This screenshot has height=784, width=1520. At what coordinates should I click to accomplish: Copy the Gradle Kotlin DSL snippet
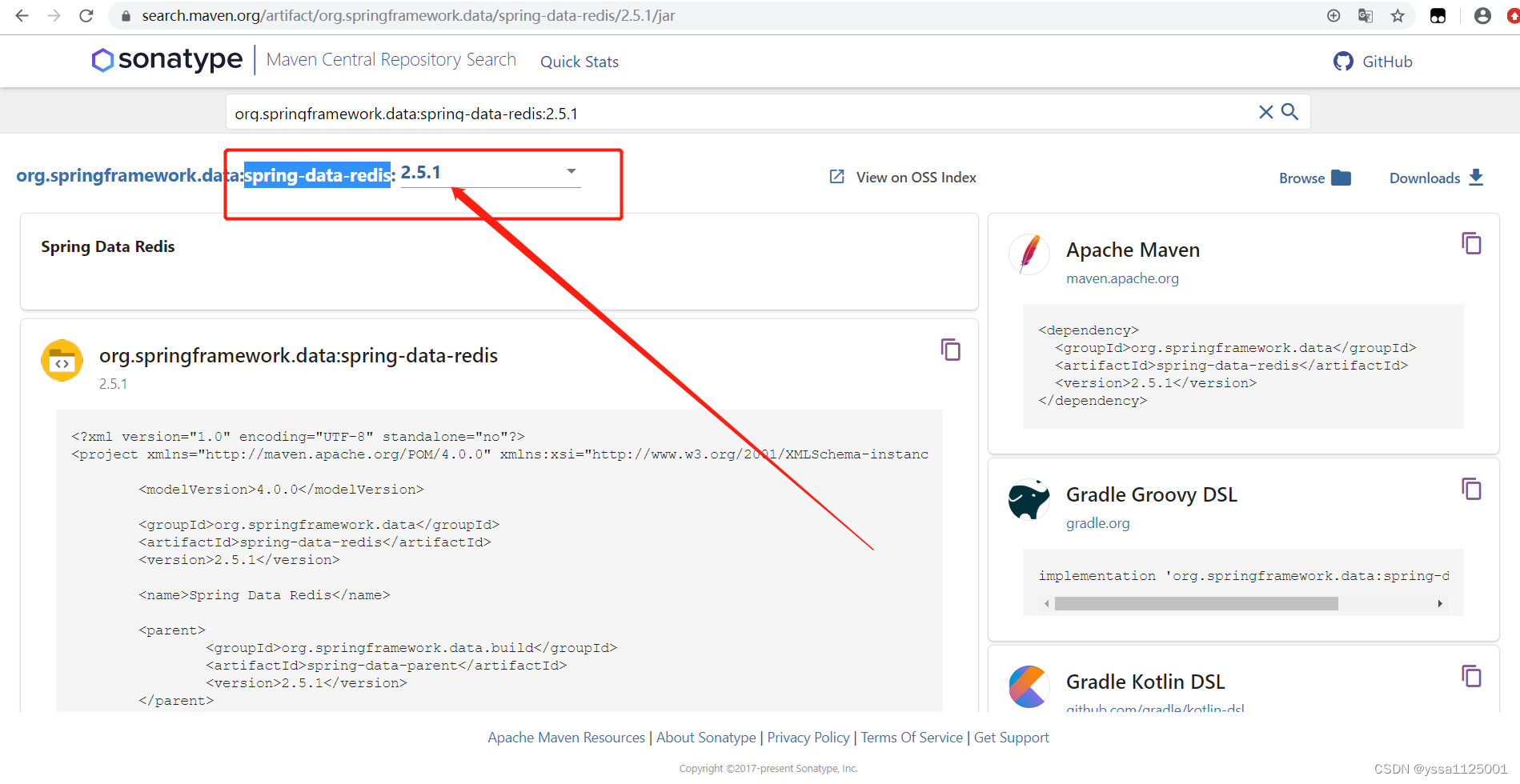coord(1472,676)
